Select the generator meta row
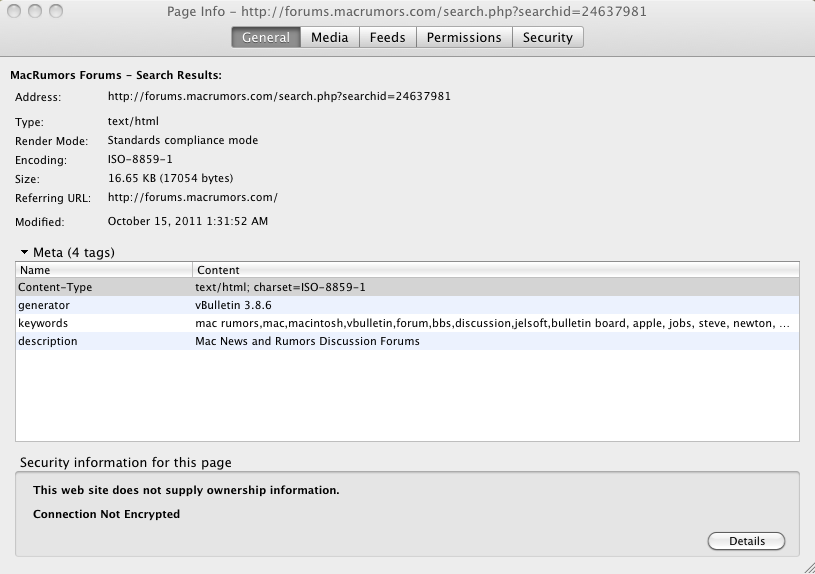Screen dimensions: 815x574 pyautogui.click(x=408, y=305)
